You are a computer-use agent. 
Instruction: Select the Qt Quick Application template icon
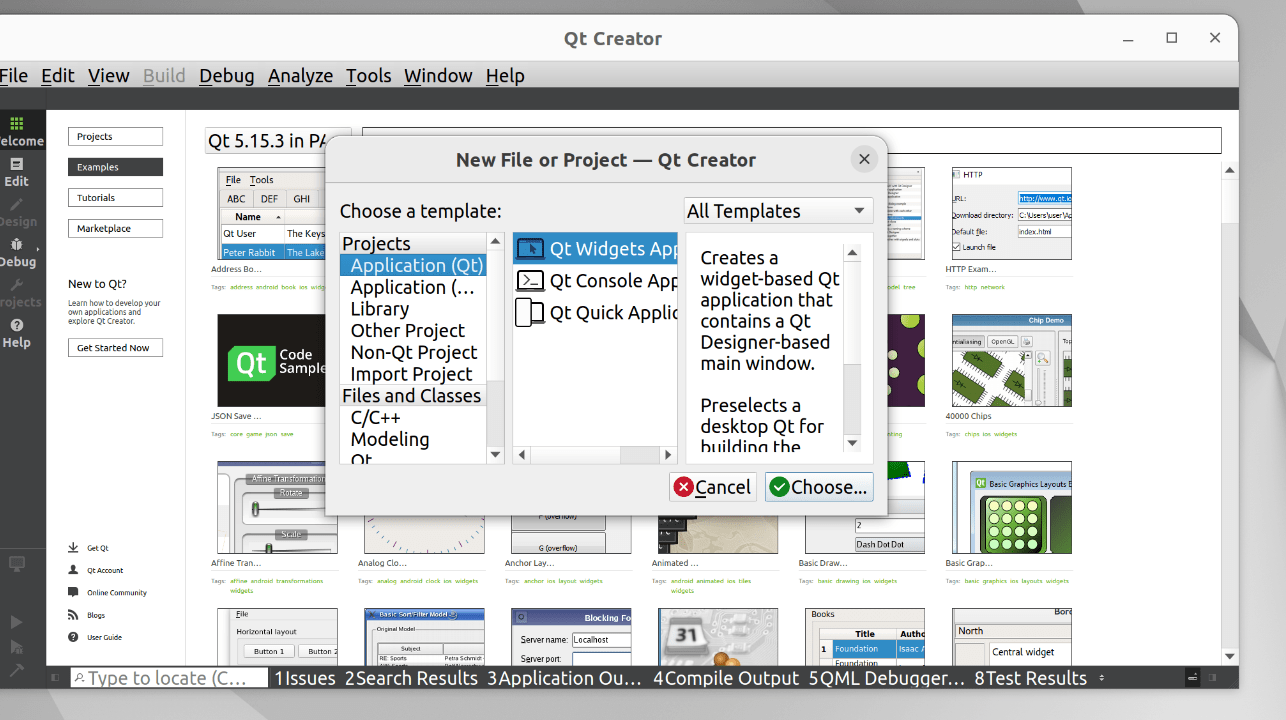531,313
